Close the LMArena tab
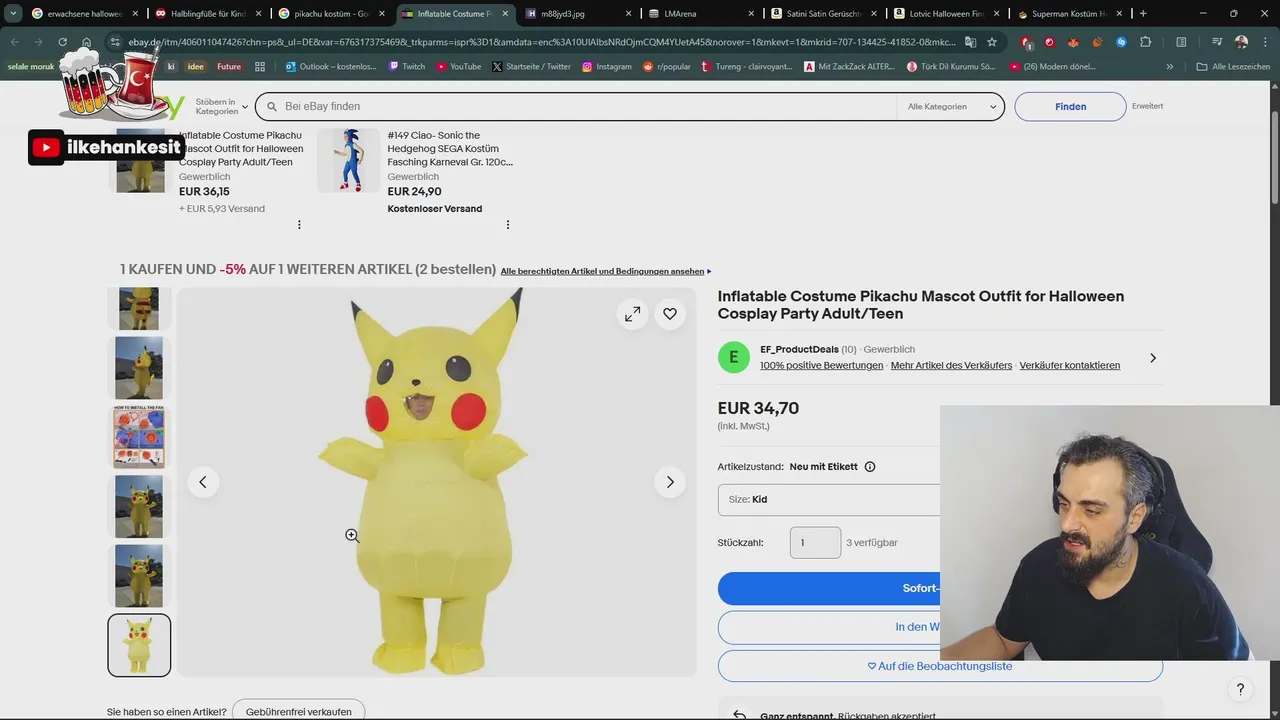Image resolution: width=1280 pixels, height=720 pixels. pyautogui.click(x=750, y=14)
